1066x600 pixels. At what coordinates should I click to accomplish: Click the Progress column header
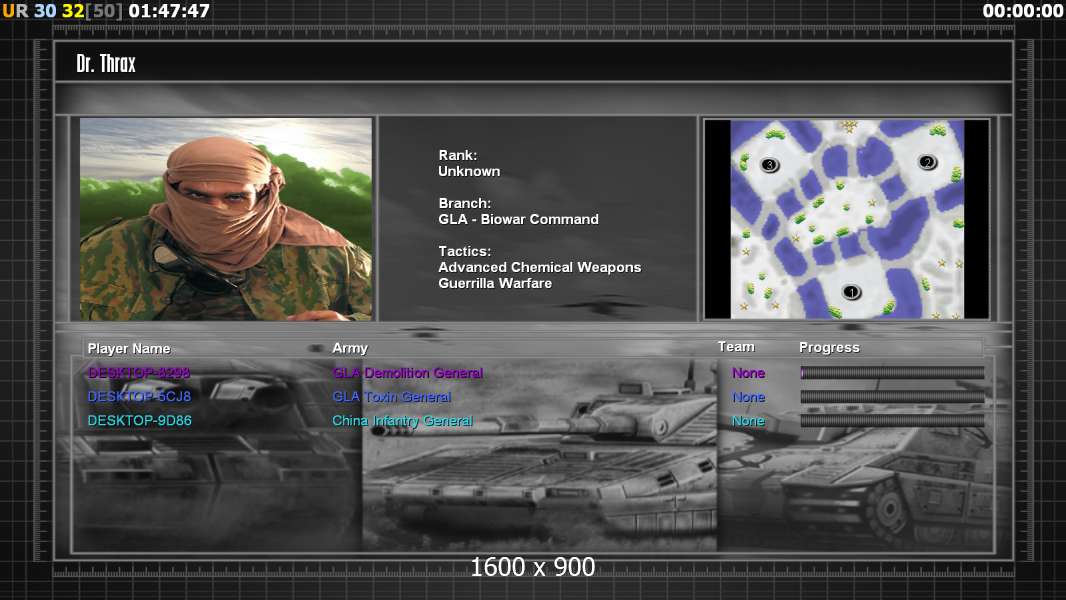coord(829,347)
